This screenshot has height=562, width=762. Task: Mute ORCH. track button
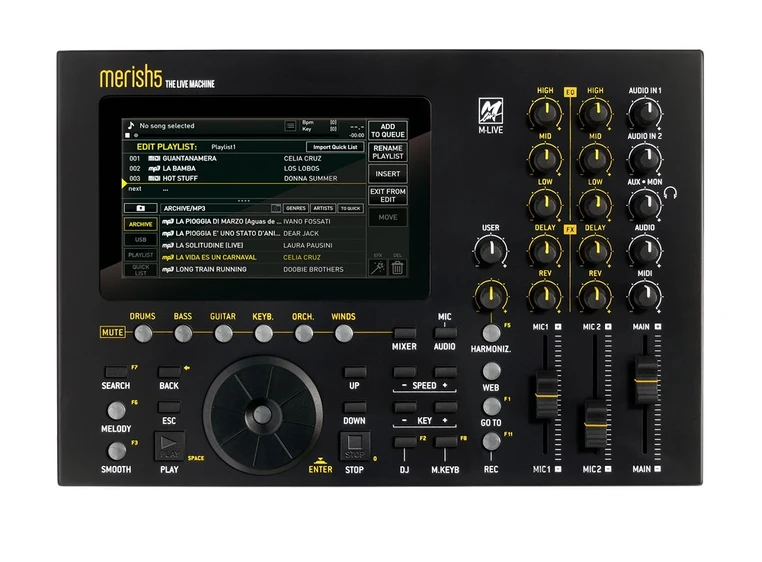tap(304, 334)
